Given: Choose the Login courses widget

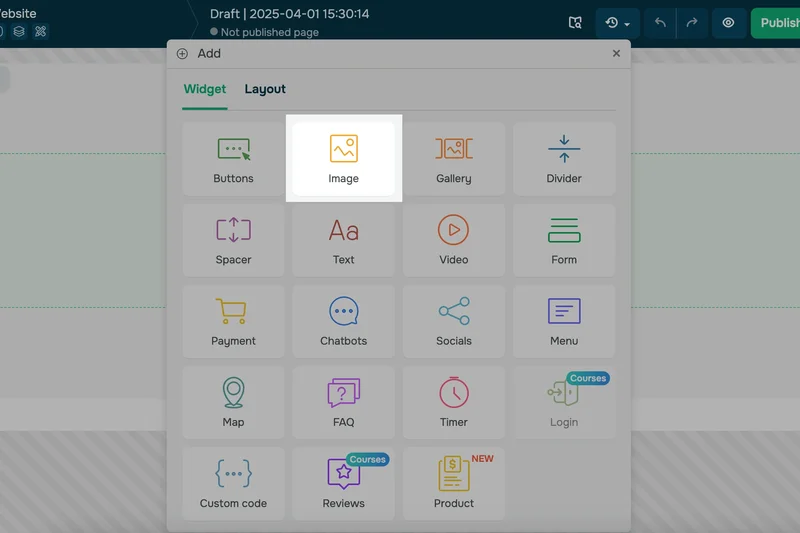Looking at the screenshot, I should [x=564, y=402].
